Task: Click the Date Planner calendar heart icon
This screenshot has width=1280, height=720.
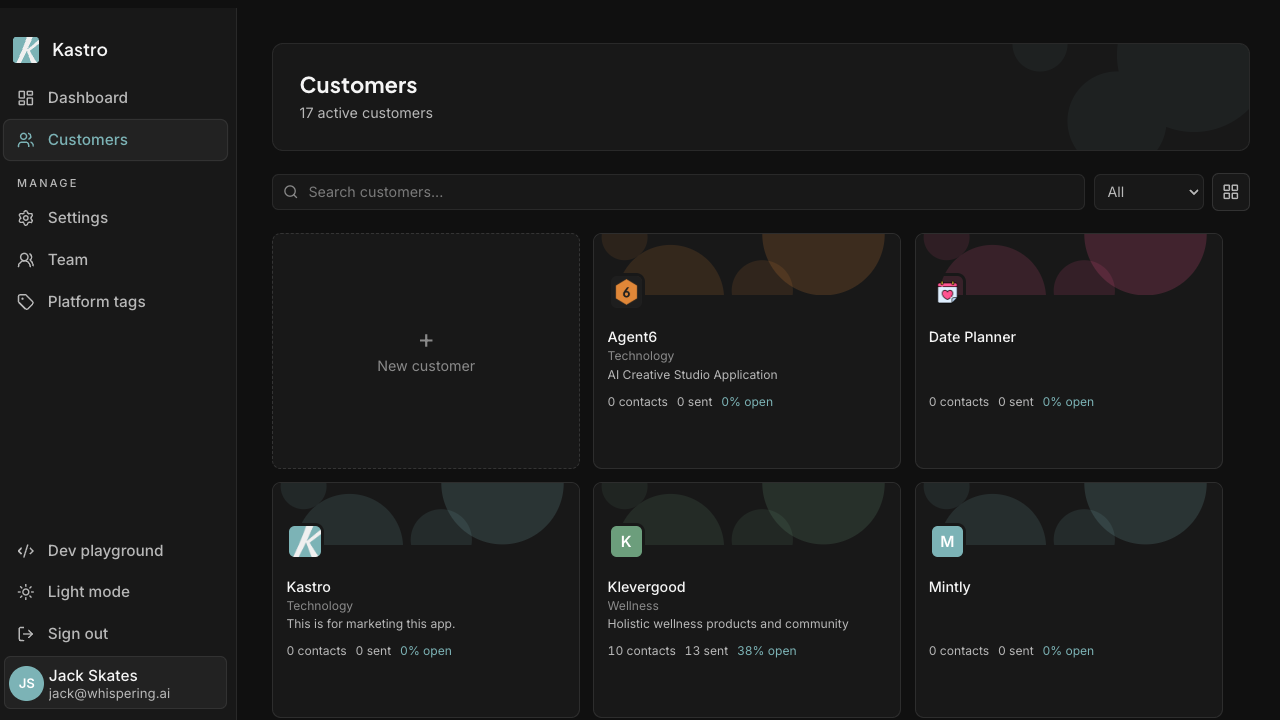Action: [x=947, y=292]
